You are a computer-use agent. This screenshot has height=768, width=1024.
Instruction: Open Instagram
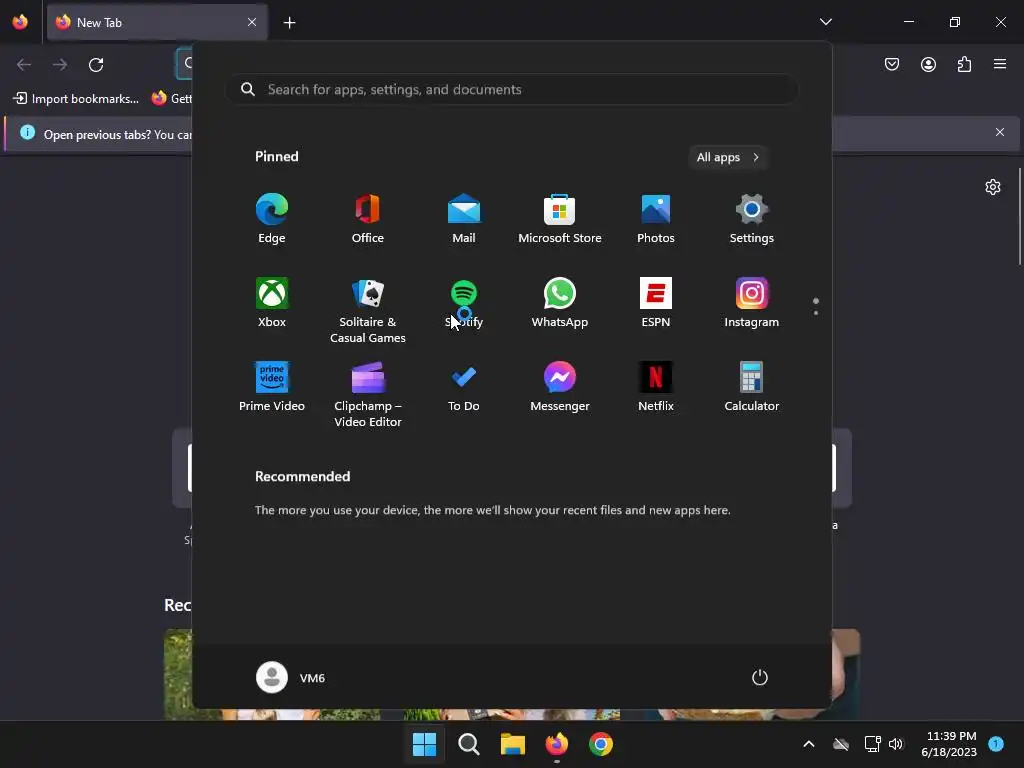pyautogui.click(x=752, y=302)
